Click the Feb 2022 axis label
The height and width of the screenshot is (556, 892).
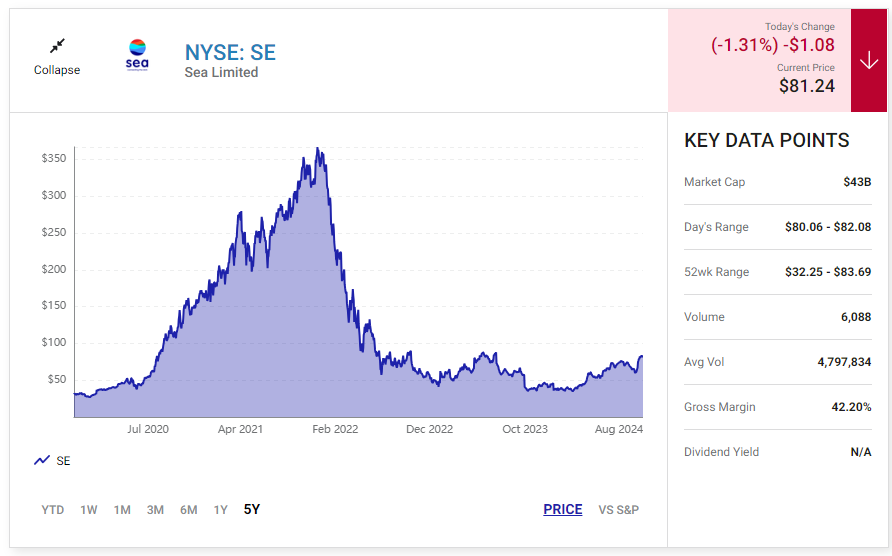[334, 429]
